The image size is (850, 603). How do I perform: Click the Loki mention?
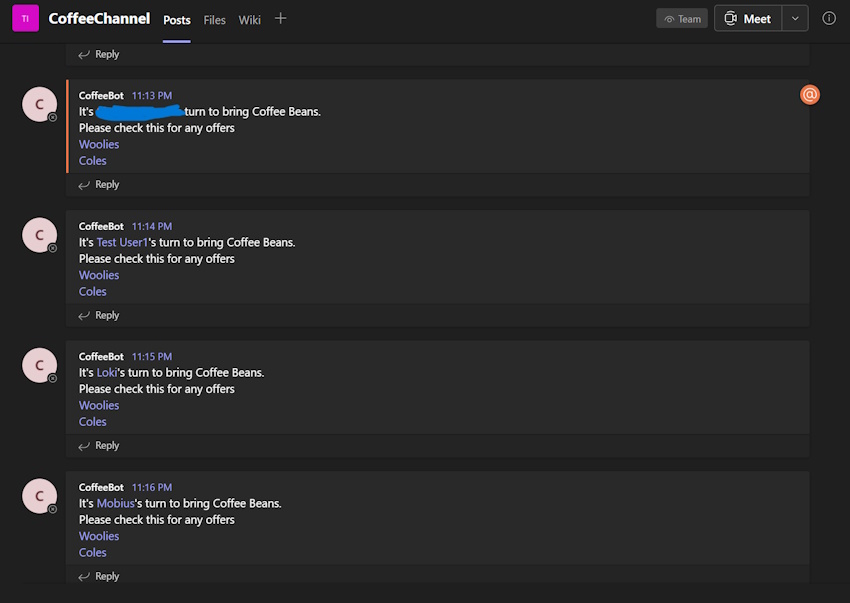[x=107, y=373]
